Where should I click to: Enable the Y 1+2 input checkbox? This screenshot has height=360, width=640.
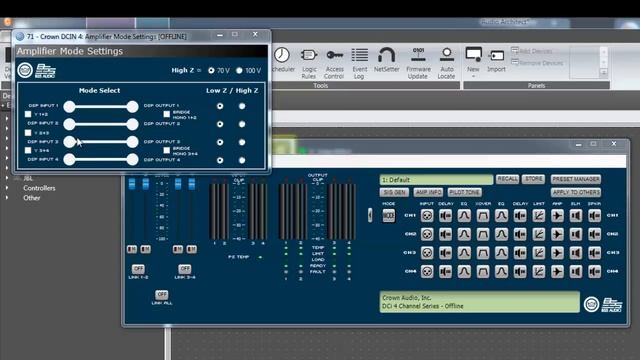(28, 114)
